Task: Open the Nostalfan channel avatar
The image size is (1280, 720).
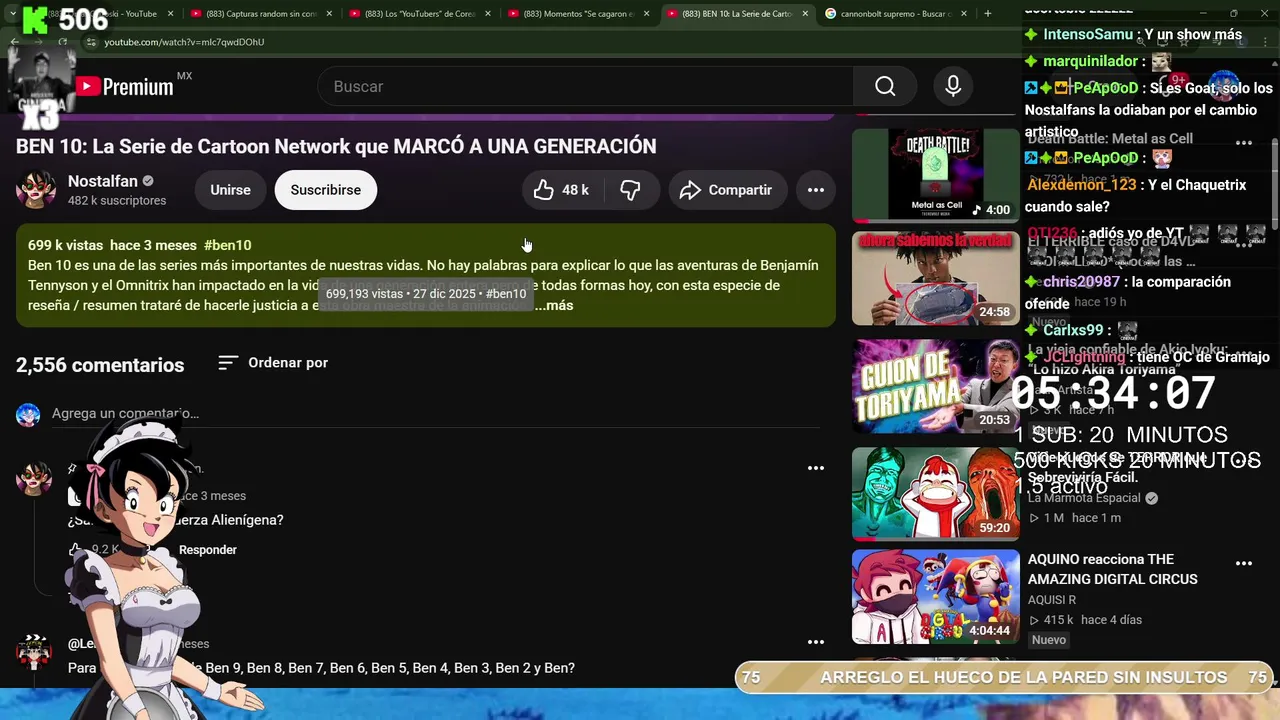Action: coord(36,190)
